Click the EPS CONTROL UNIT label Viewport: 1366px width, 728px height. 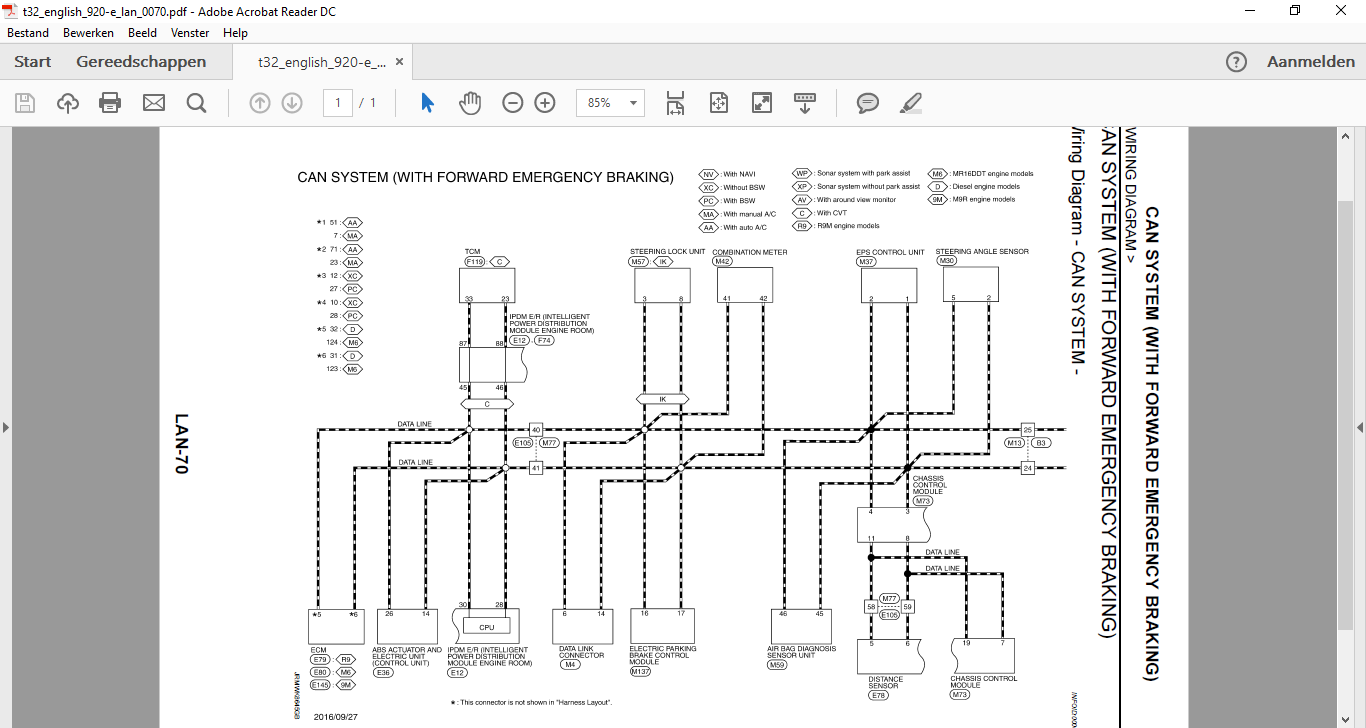tap(890, 252)
